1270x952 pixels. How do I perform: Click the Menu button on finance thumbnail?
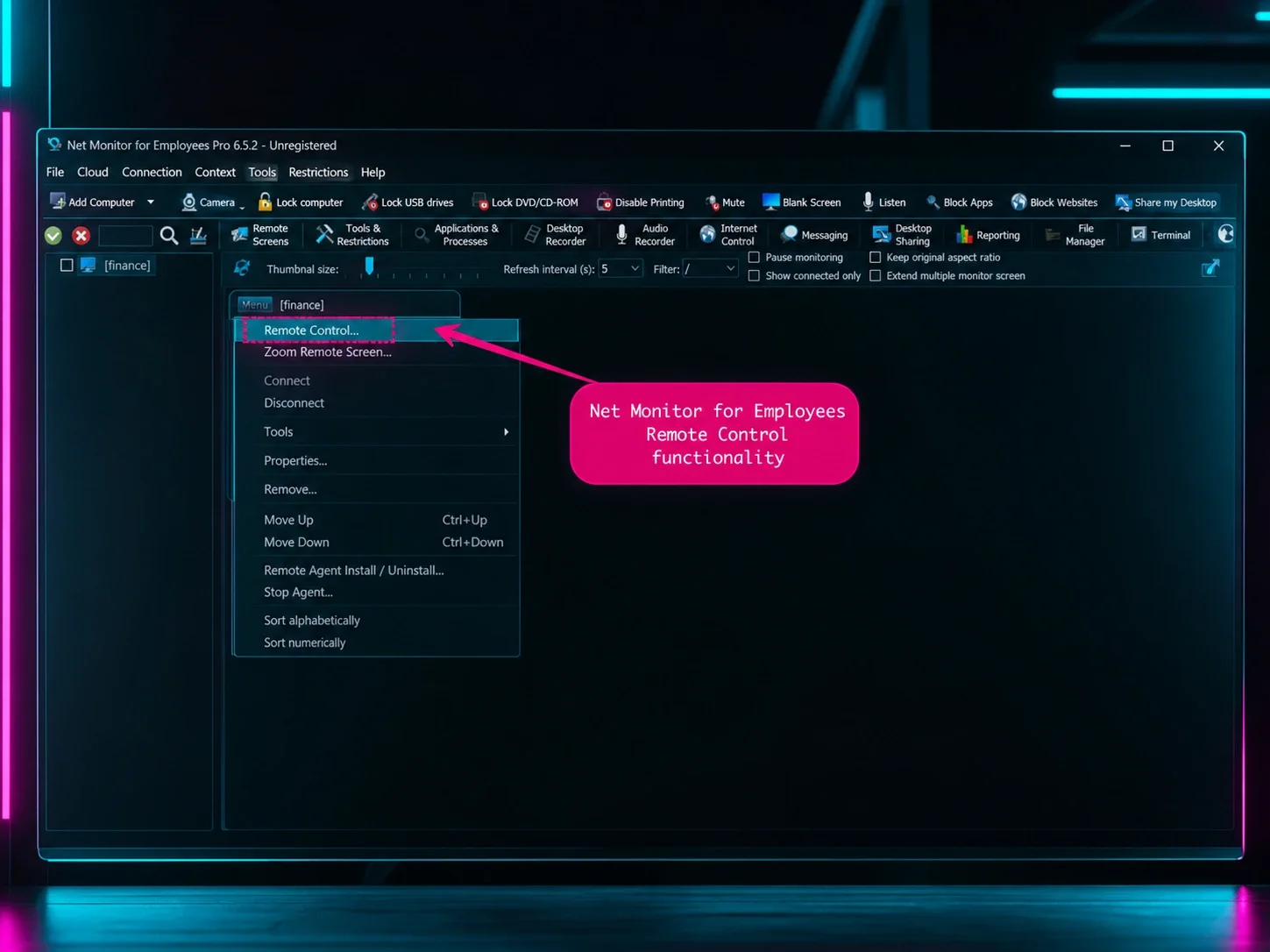tap(254, 304)
